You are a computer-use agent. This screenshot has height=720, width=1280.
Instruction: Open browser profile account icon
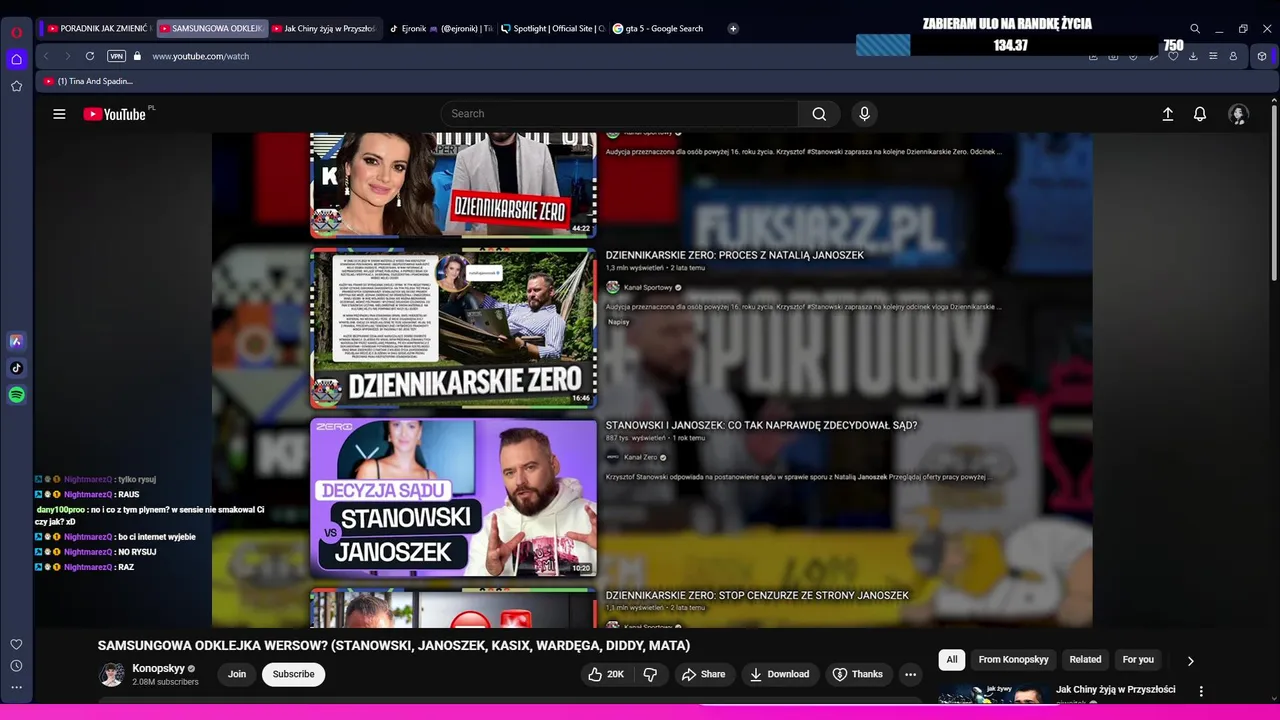(1233, 56)
